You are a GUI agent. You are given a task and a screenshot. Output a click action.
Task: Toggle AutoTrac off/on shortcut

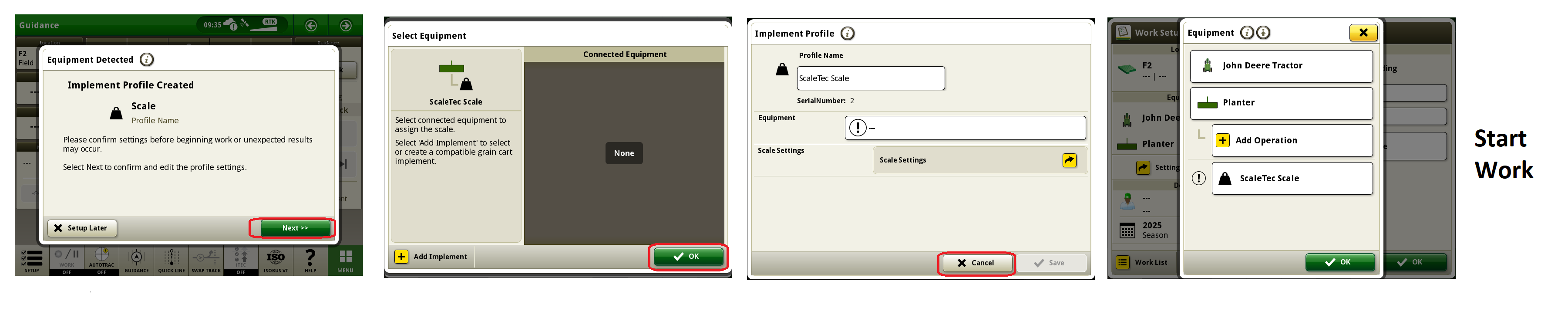(x=102, y=261)
